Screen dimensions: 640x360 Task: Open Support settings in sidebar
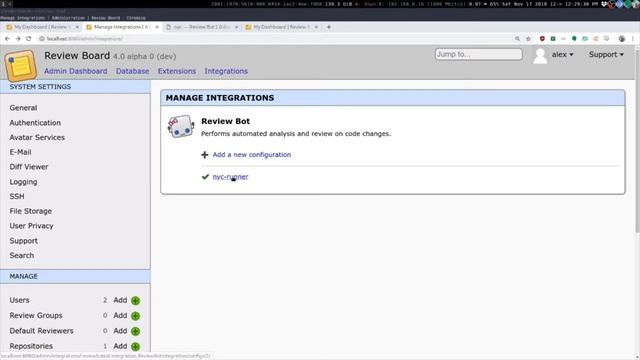click(24, 241)
